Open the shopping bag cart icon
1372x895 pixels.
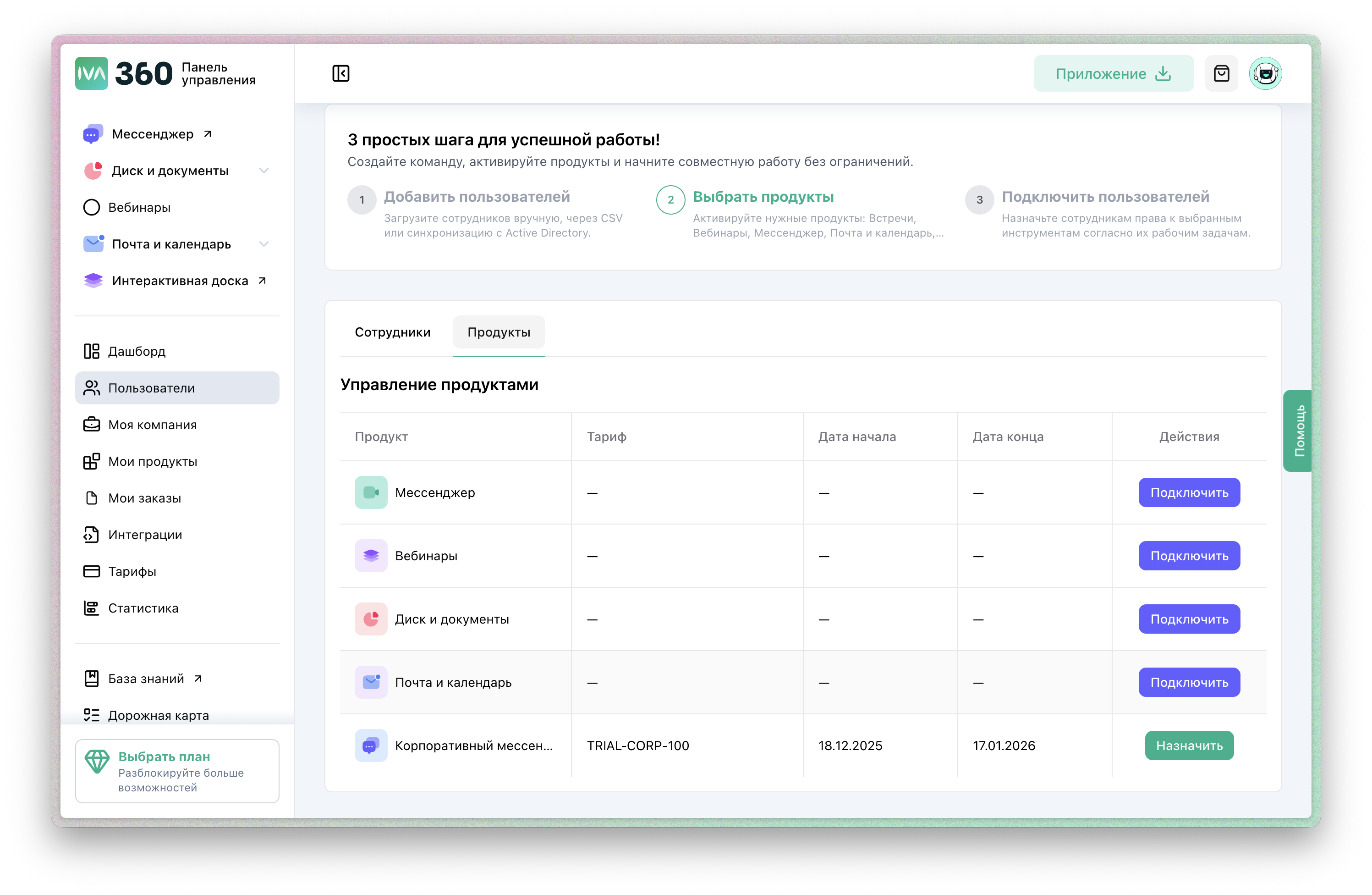pos(1221,73)
